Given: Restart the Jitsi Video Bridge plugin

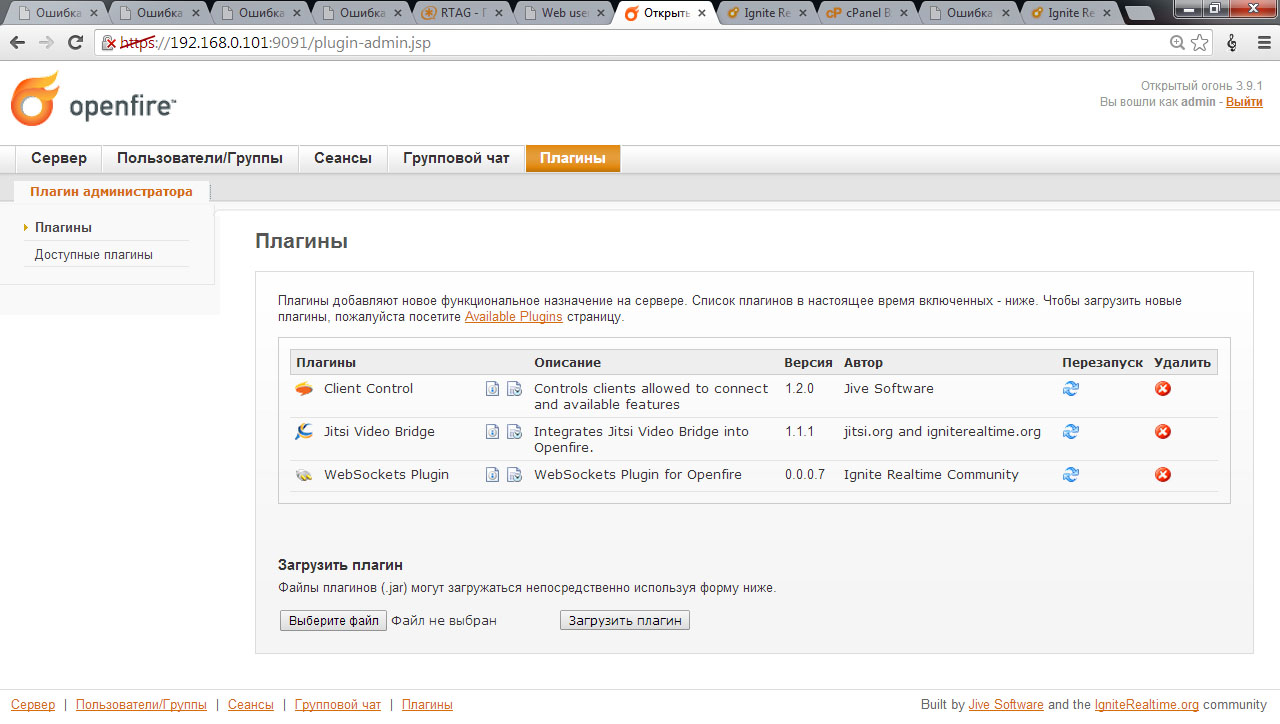Looking at the screenshot, I should point(1071,432).
